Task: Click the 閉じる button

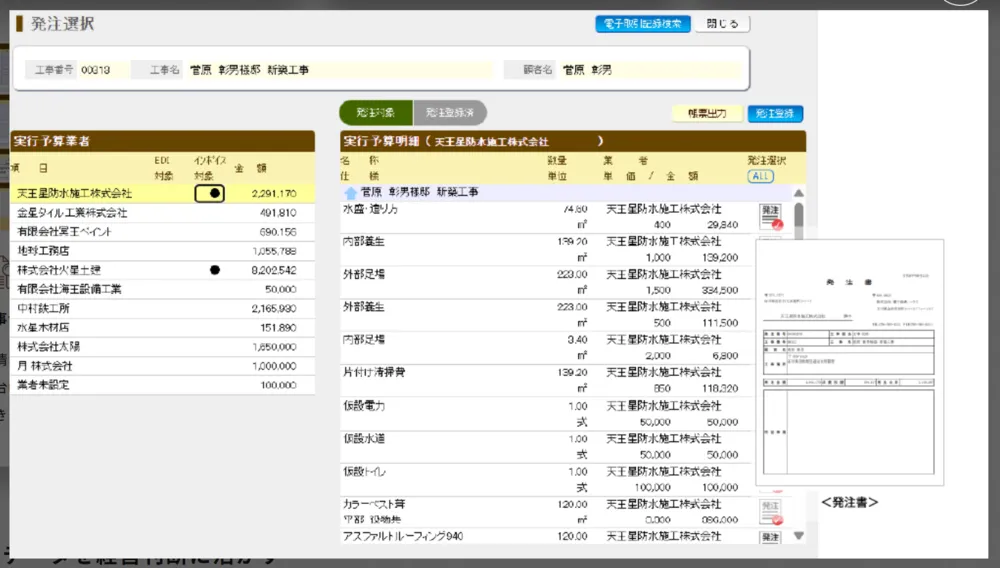Action: pos(722,24)
